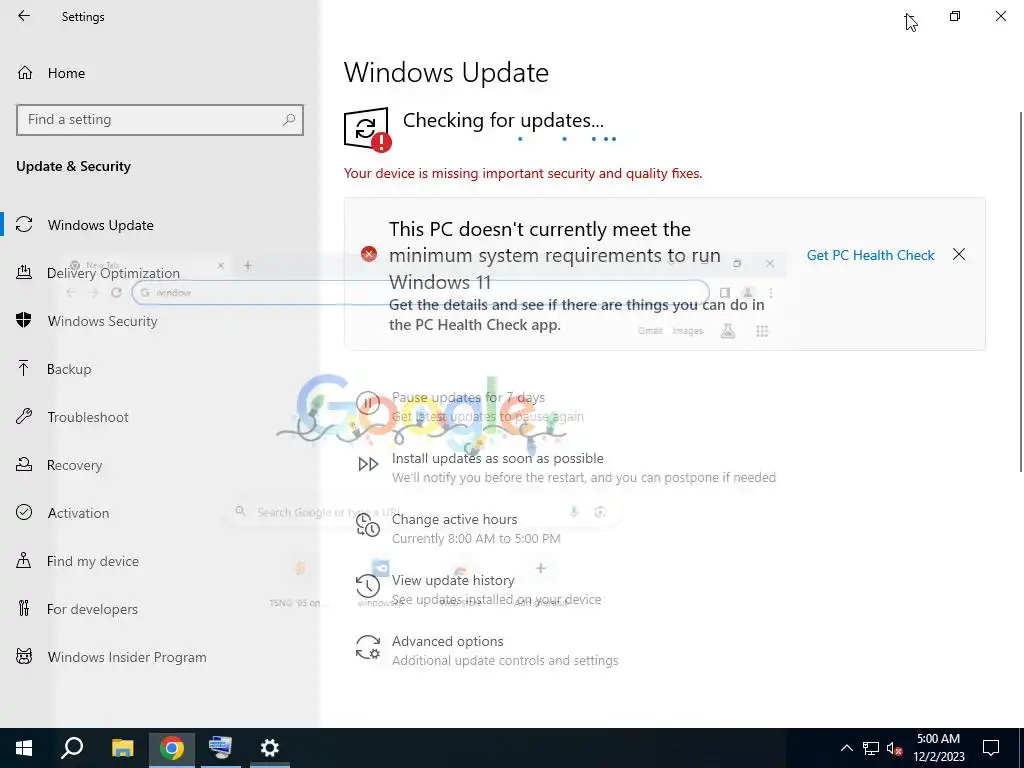The width and height of the screenshot is (1024, 768).
Task: Open the Windows Start menu
Action: coord(24,748)
